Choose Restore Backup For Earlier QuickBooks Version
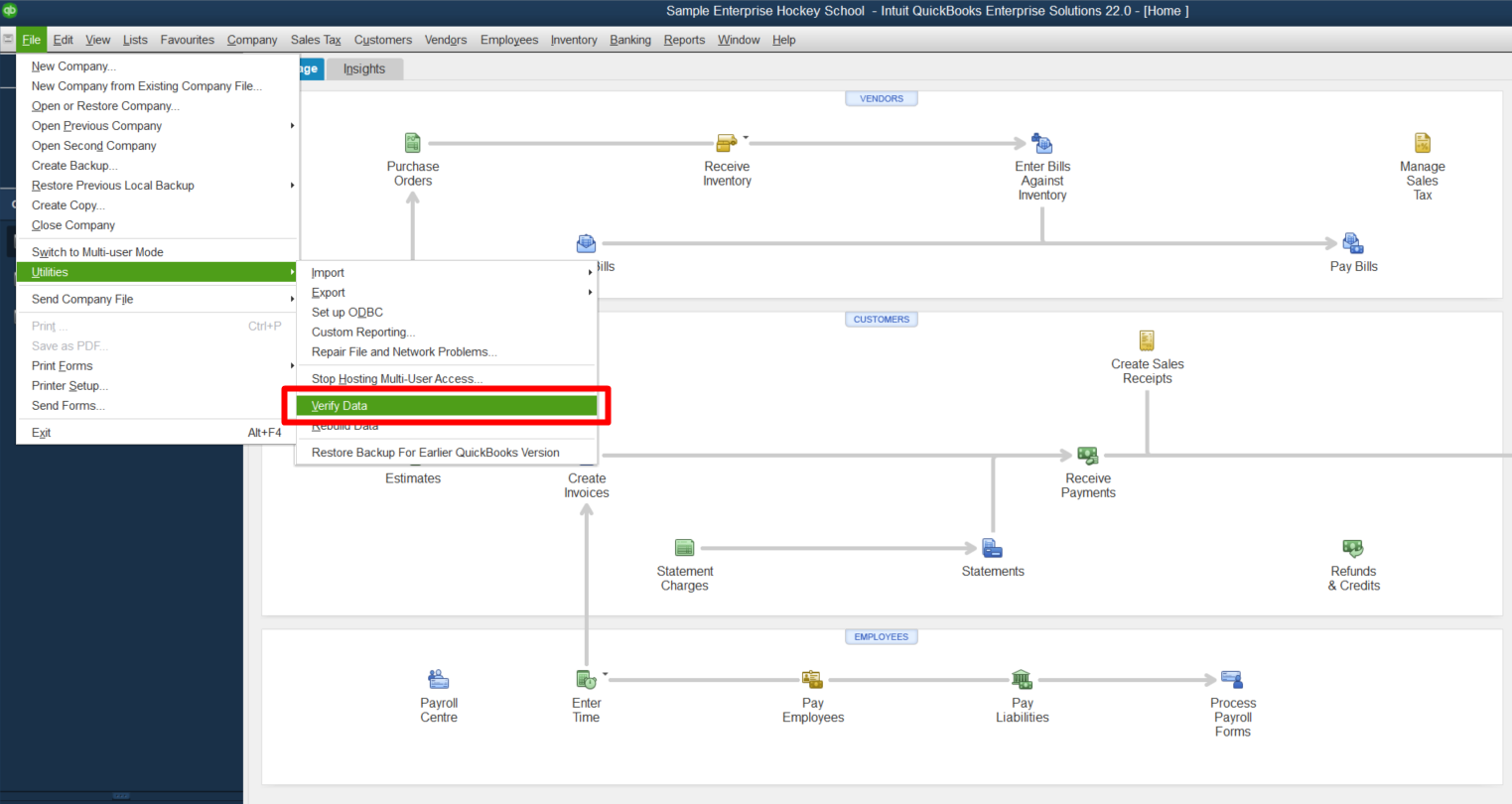Viewport: 1512px width, 804px height. (447, 453)
